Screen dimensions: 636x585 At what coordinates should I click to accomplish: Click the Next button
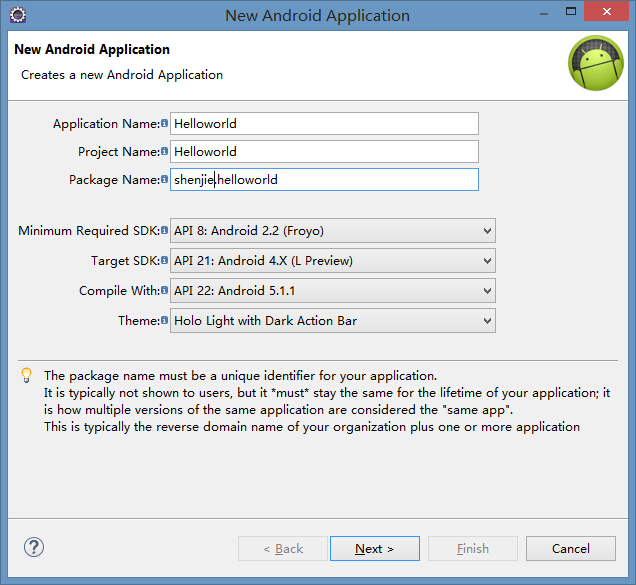tap(375, 548)
